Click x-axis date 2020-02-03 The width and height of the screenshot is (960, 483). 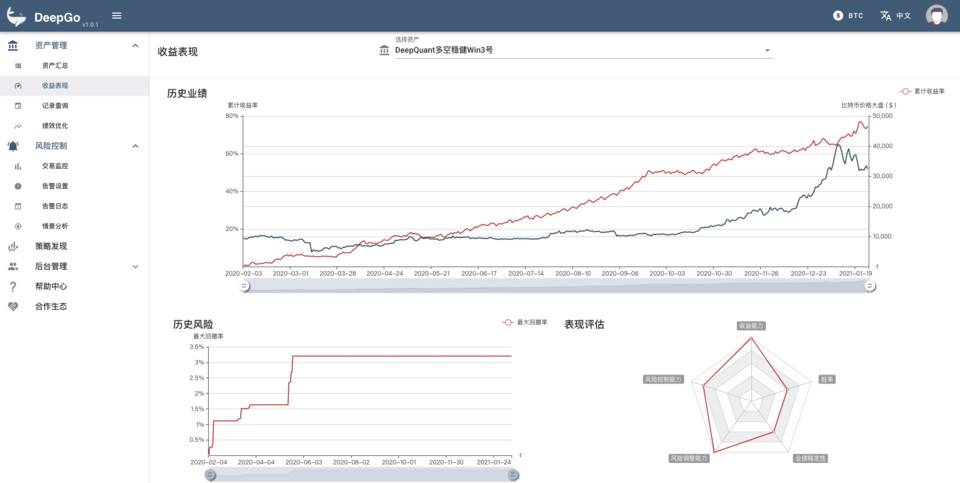click(244, 274)
